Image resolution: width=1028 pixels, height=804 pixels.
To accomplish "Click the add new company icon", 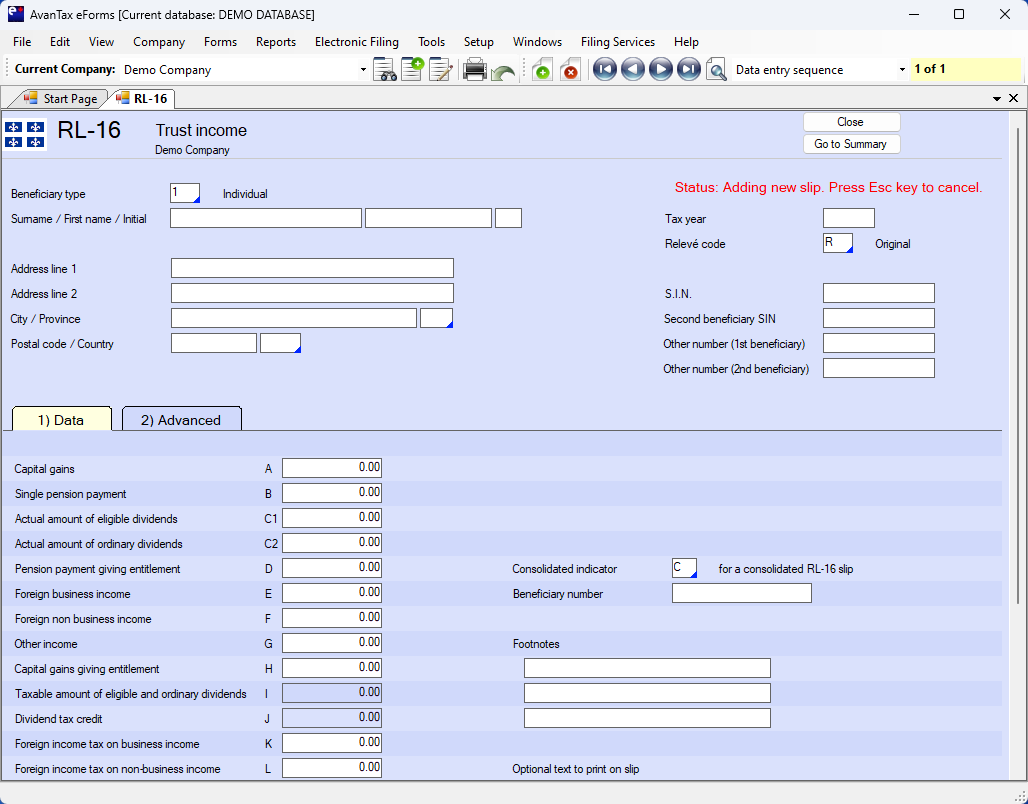I will [412, 70].
